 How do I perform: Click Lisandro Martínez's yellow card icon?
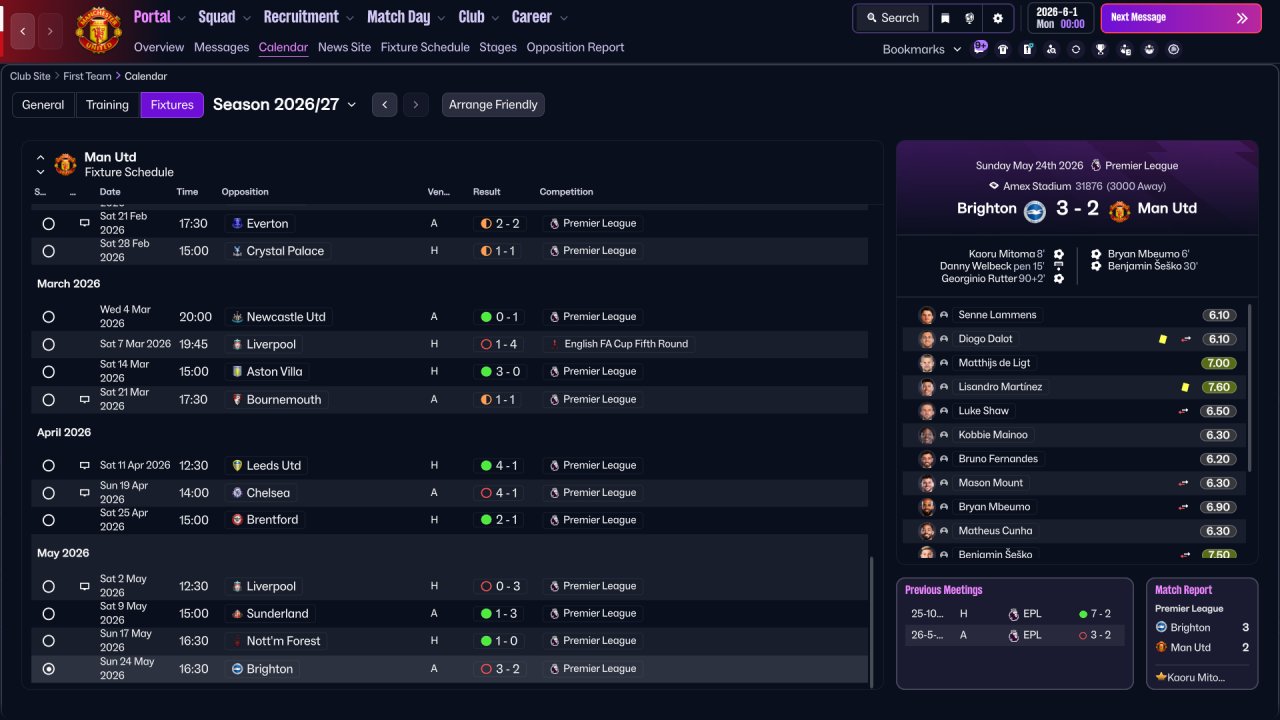[1185, 387]
